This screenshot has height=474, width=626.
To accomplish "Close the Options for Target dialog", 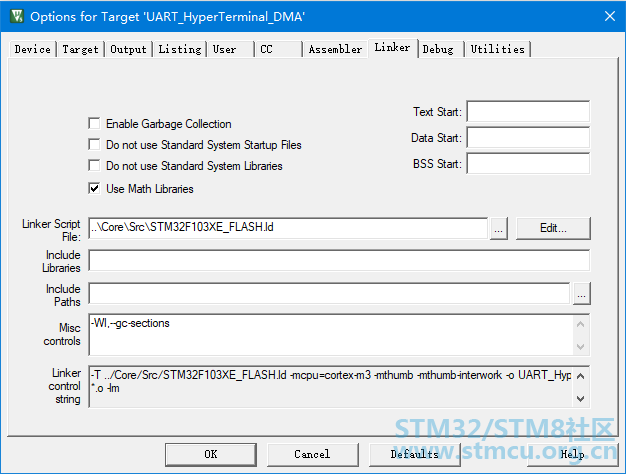I will 610,16.
